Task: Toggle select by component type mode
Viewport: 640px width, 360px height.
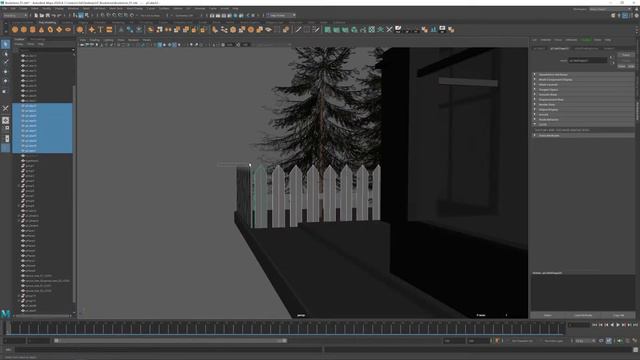Action: pos(87,16)
